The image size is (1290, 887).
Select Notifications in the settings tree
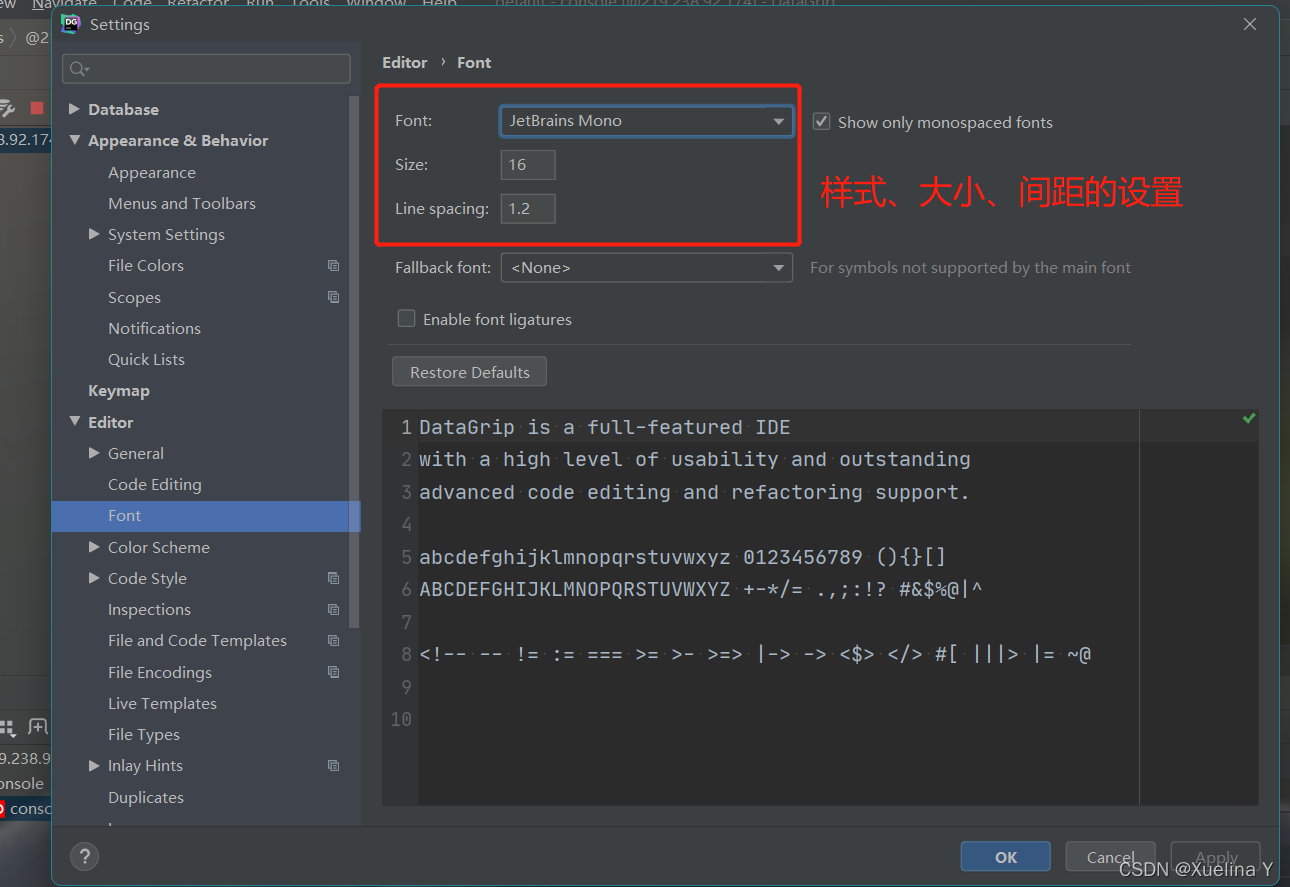tap(154, 328)
